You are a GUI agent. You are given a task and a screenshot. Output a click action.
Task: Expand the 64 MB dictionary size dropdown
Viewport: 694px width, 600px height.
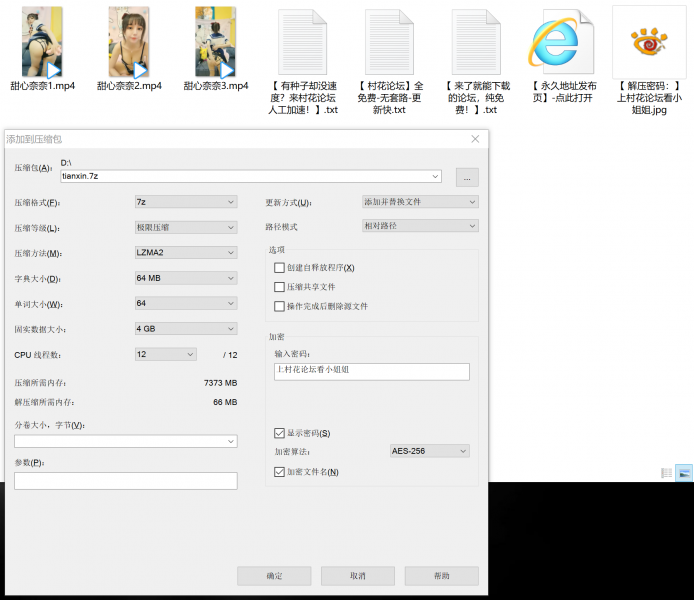(186, 279)
